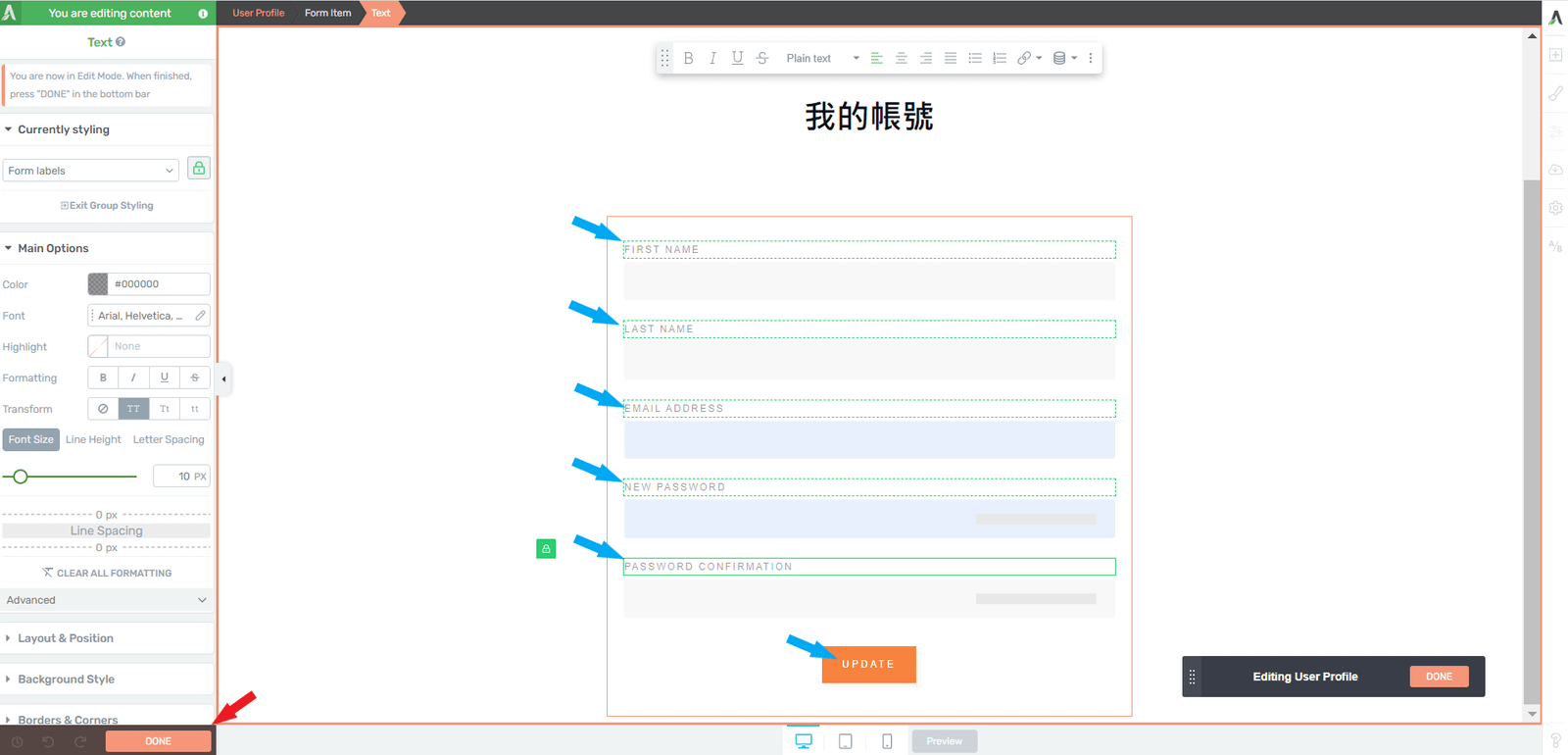Image resolution: width=1568 pixels, height=755 pixels.
Task: Center-align text in floating toolbar
Action: coord(902,58)
